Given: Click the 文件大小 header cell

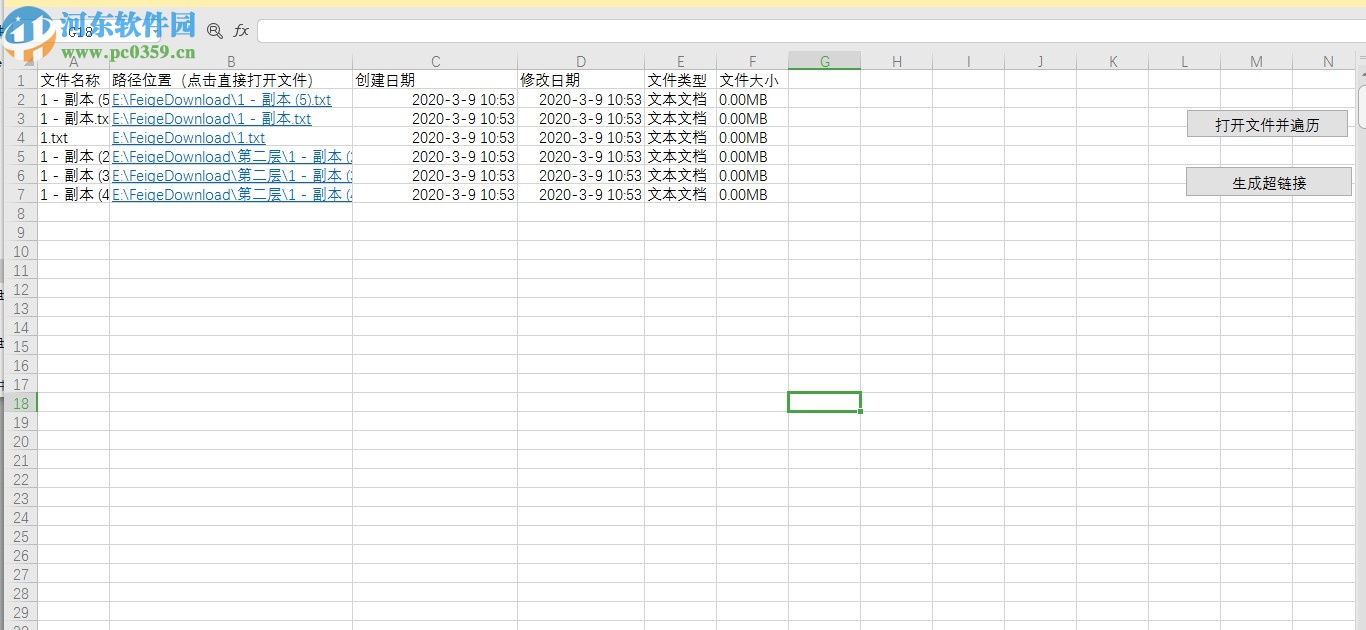Looking at the screenshot, I should [752, 81].
